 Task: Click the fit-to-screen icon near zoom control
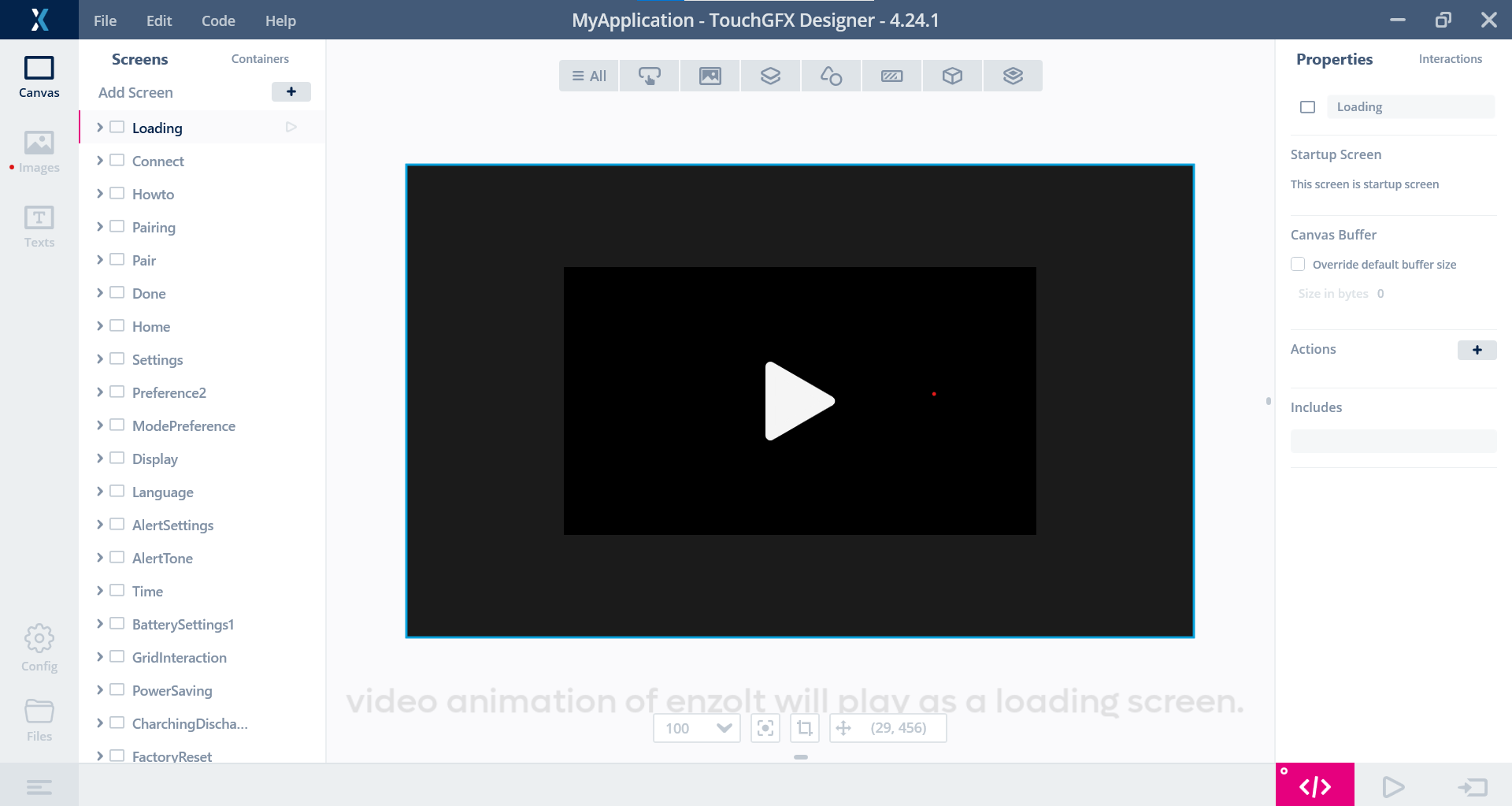[x=765, y=728]
